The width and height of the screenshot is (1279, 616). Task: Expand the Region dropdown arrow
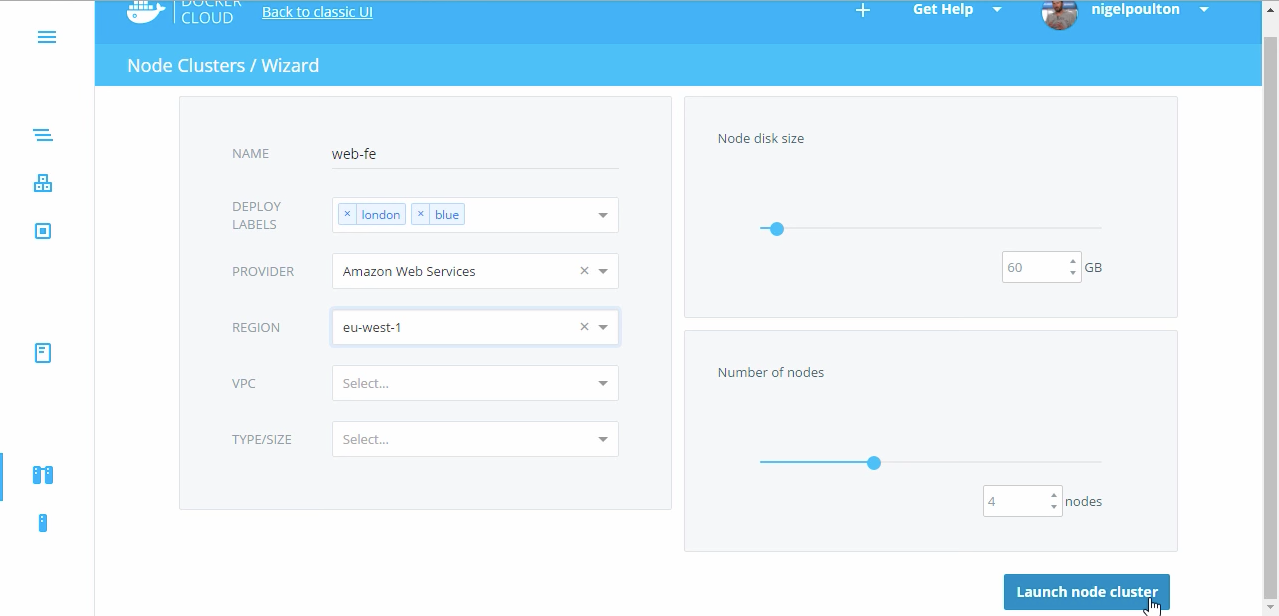(603, 327)
